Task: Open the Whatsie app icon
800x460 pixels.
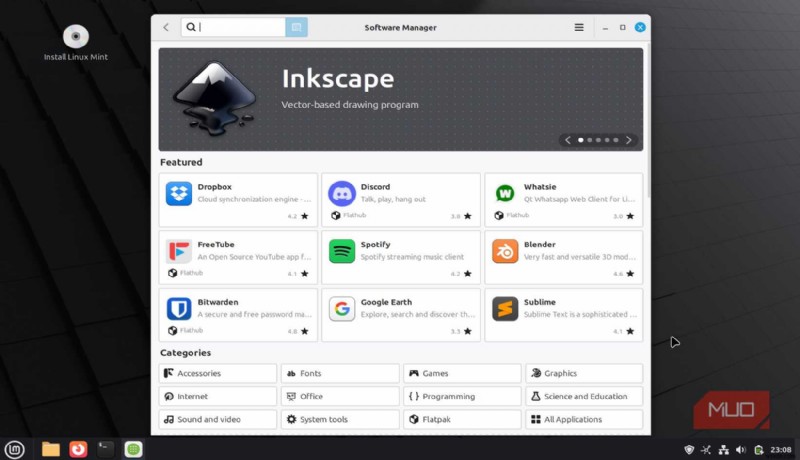Action: [x=505, y=194]
